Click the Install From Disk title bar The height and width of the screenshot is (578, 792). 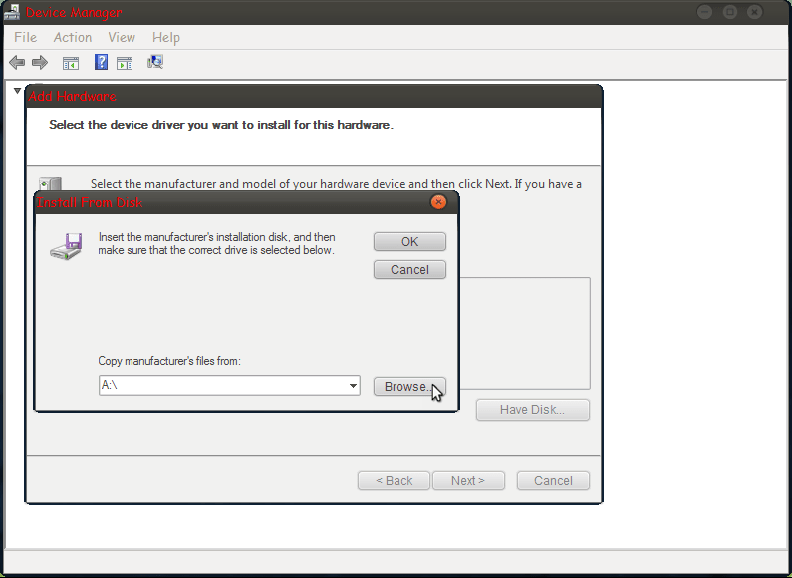[246, 202]
